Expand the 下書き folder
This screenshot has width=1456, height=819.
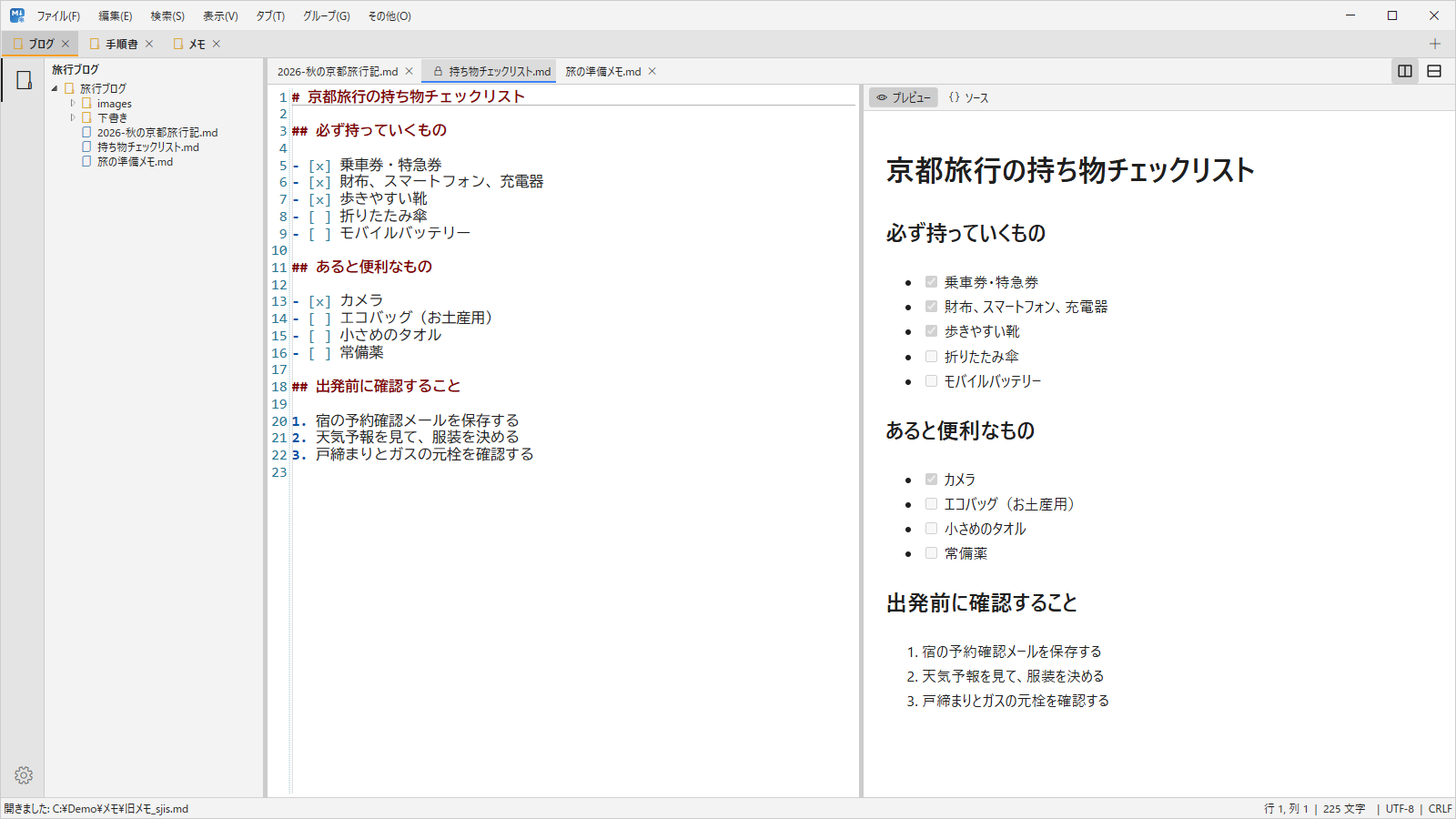coord(73,117)
